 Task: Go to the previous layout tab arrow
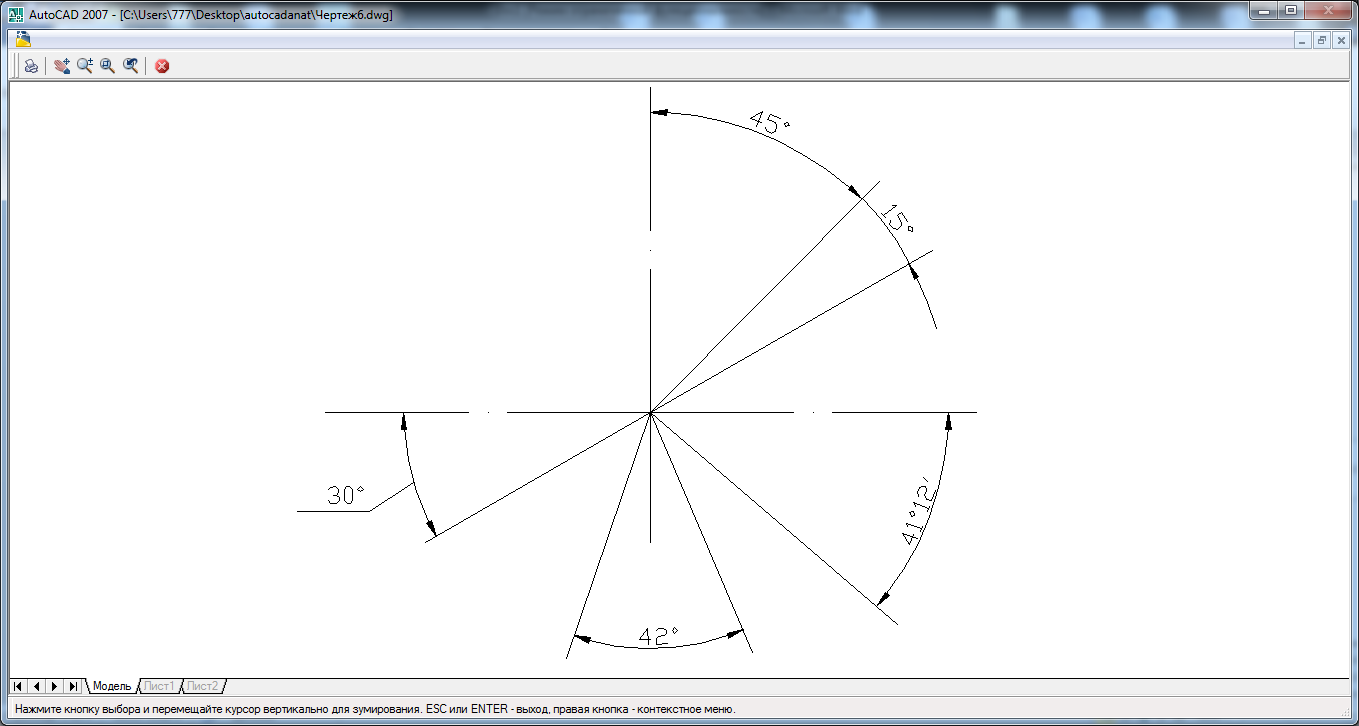coord(36,686)
